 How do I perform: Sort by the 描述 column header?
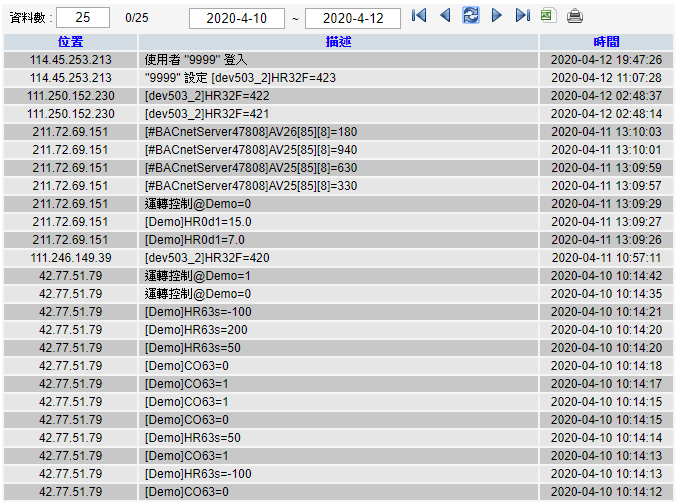pos(338,42)
